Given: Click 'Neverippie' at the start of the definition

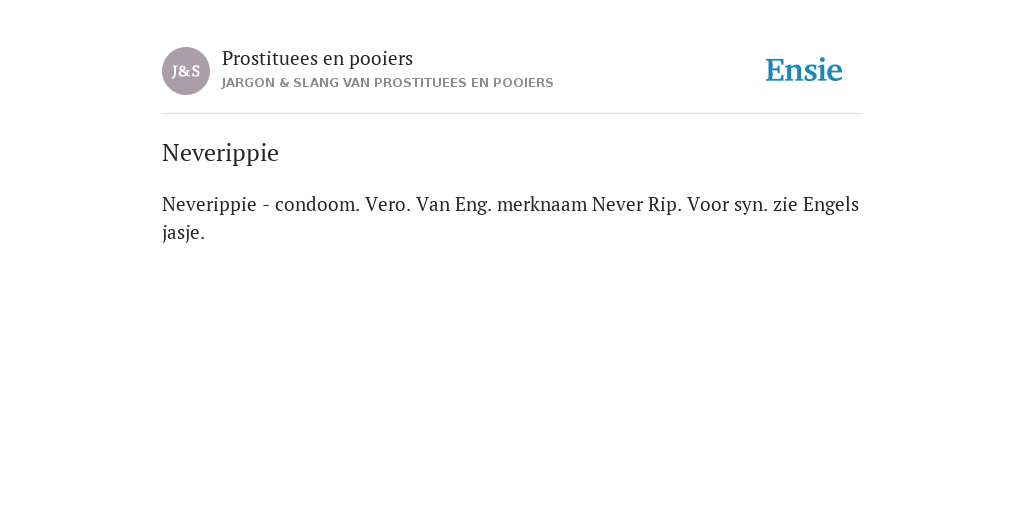Looking at the screenshot, I should [209, 204].
